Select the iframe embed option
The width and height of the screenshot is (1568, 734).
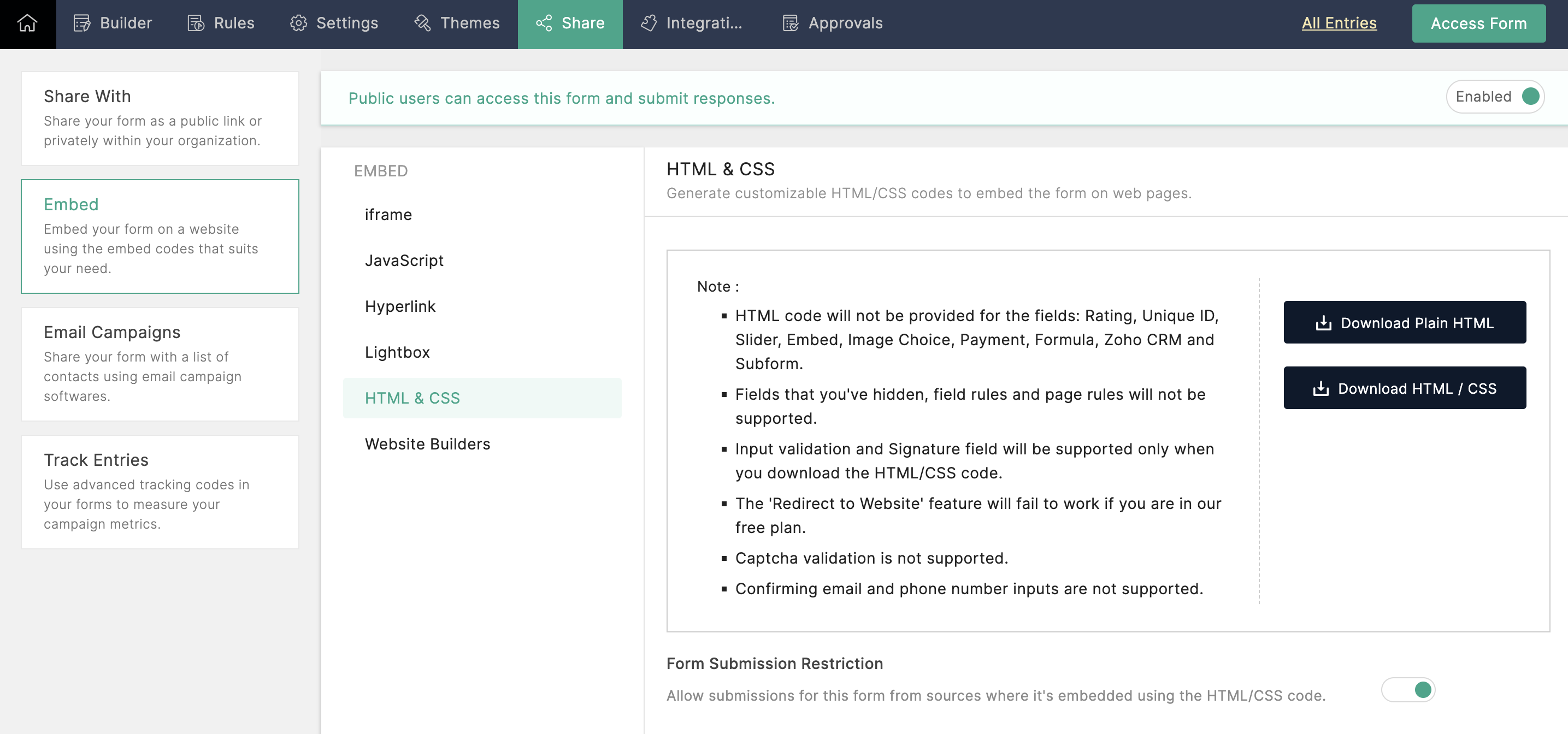pyautogui.click(x=388, y=215)
